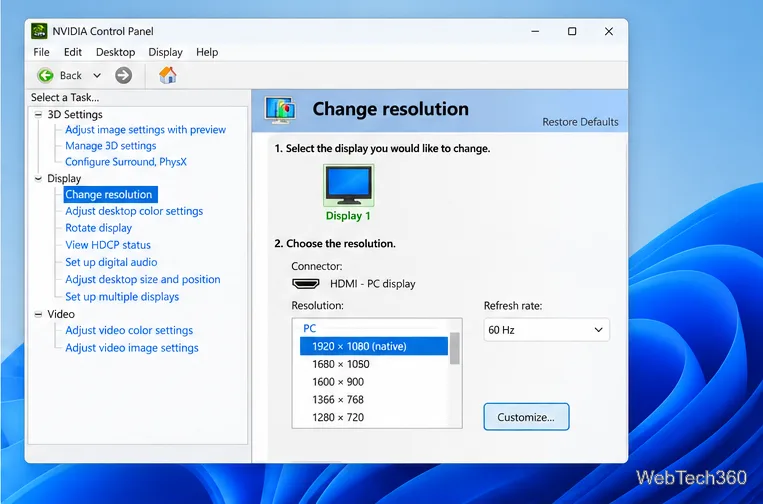This screenshot has width=763, height=504.
Task: Click the gray Forward arrow icon
Action: (x=124, y=75)
